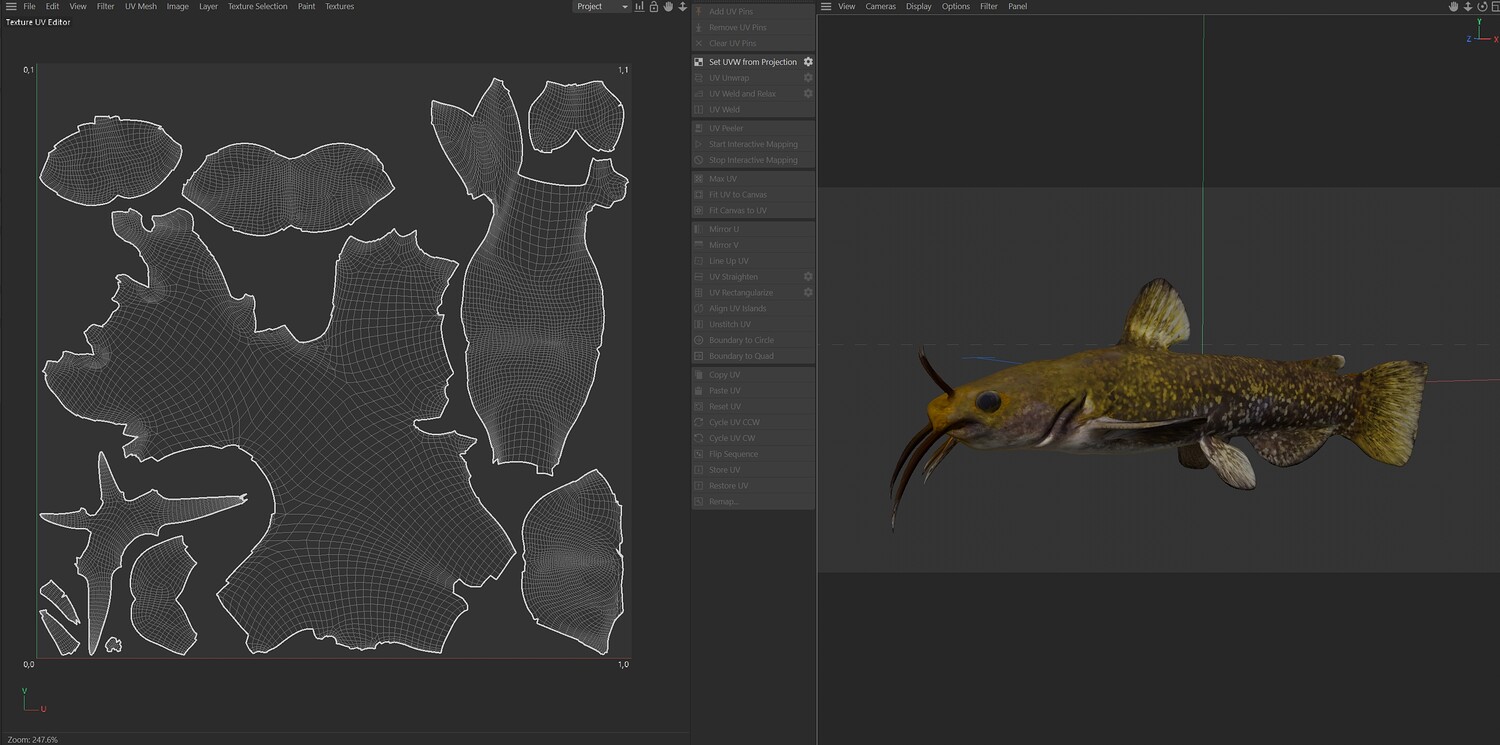Click the UV Unwrap command
The height and width of the screenshot is (745, 1500).
(728, 78)
